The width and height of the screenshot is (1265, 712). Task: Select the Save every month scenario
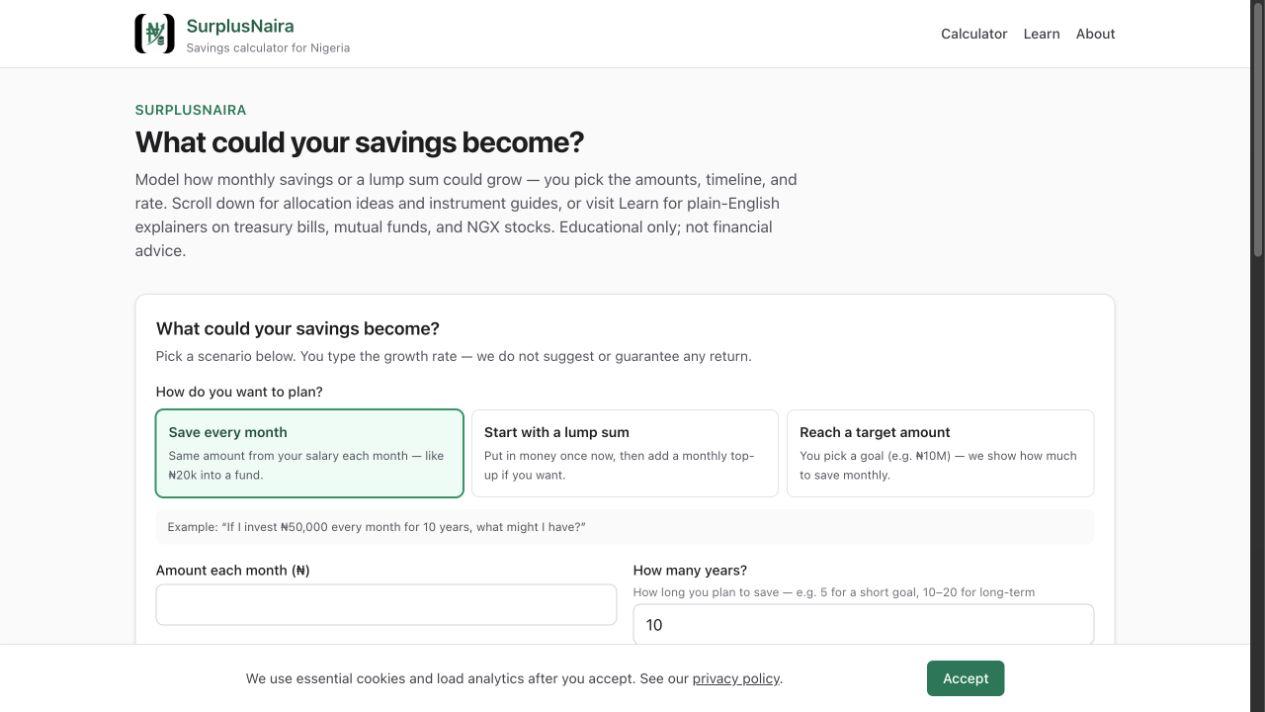pos(310,453)
